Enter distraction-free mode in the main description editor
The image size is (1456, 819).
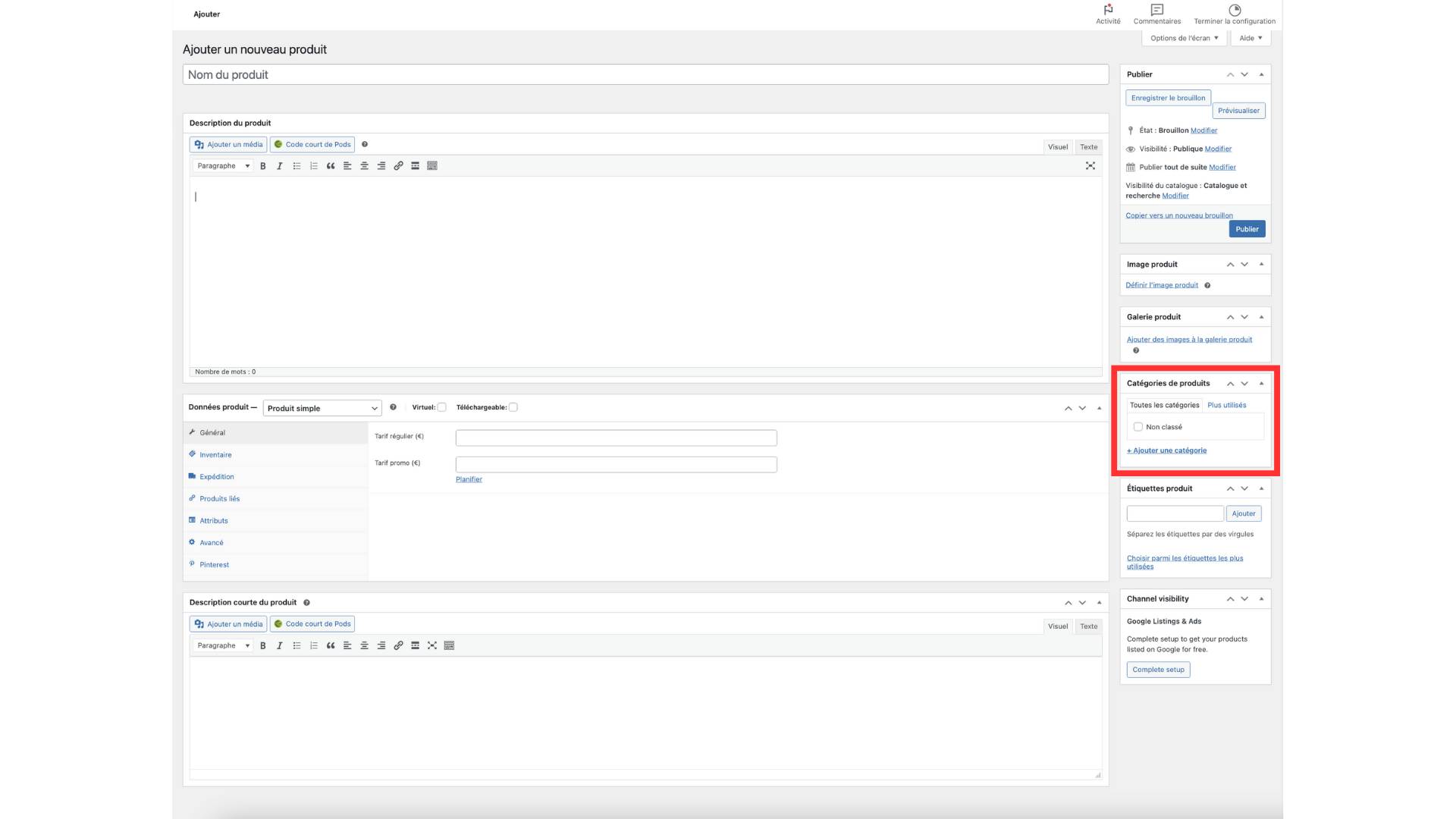(1090, 166)
